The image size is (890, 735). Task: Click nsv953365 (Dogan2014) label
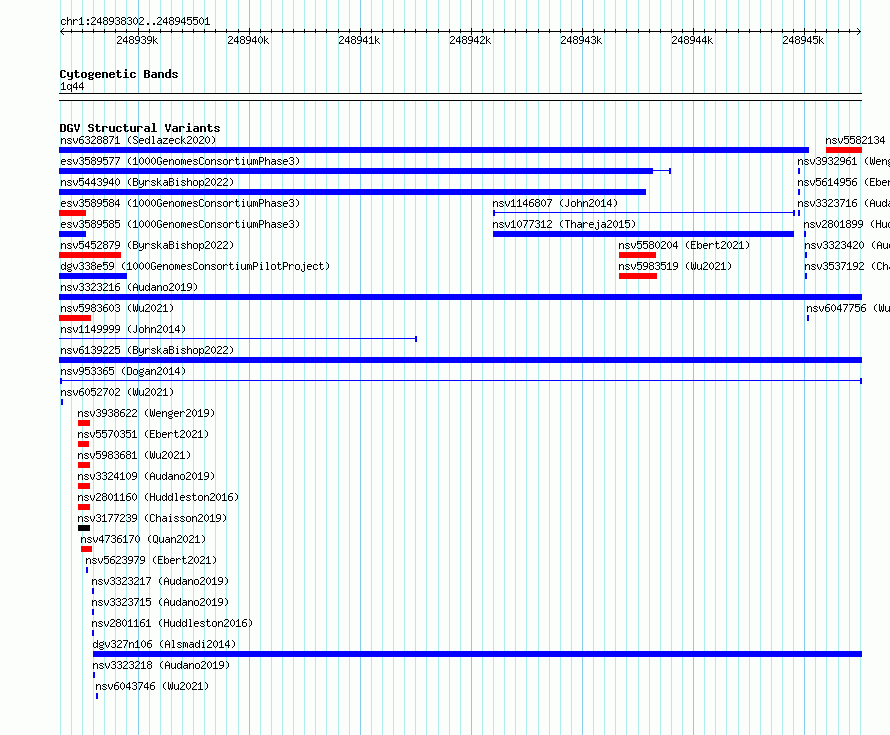123,371
